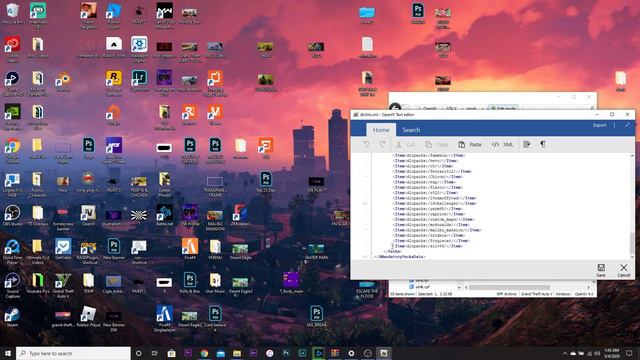
Task: Select the OpenIV desktop shortcut
Action: tap(88, 216)
